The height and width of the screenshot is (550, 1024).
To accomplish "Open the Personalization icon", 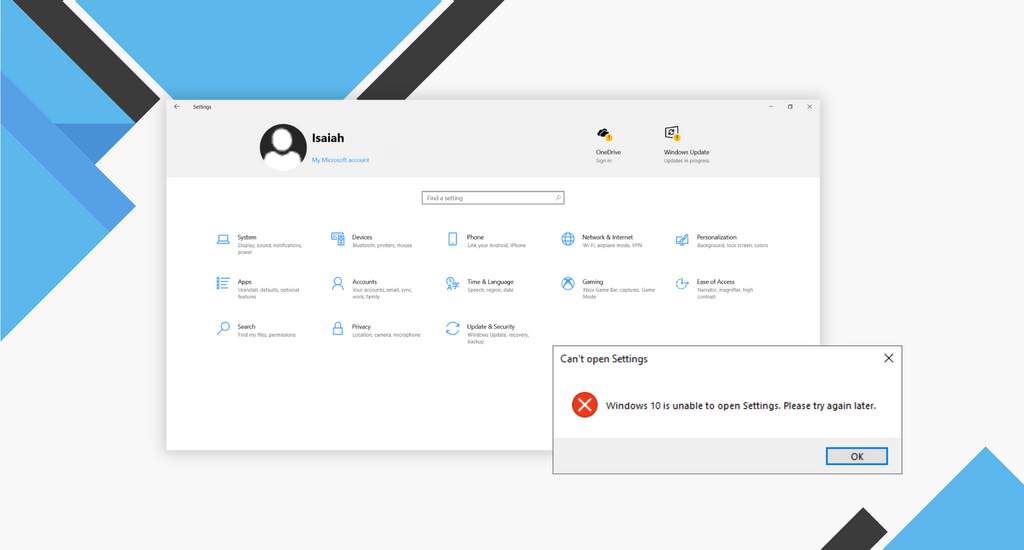I will point(682,240).
